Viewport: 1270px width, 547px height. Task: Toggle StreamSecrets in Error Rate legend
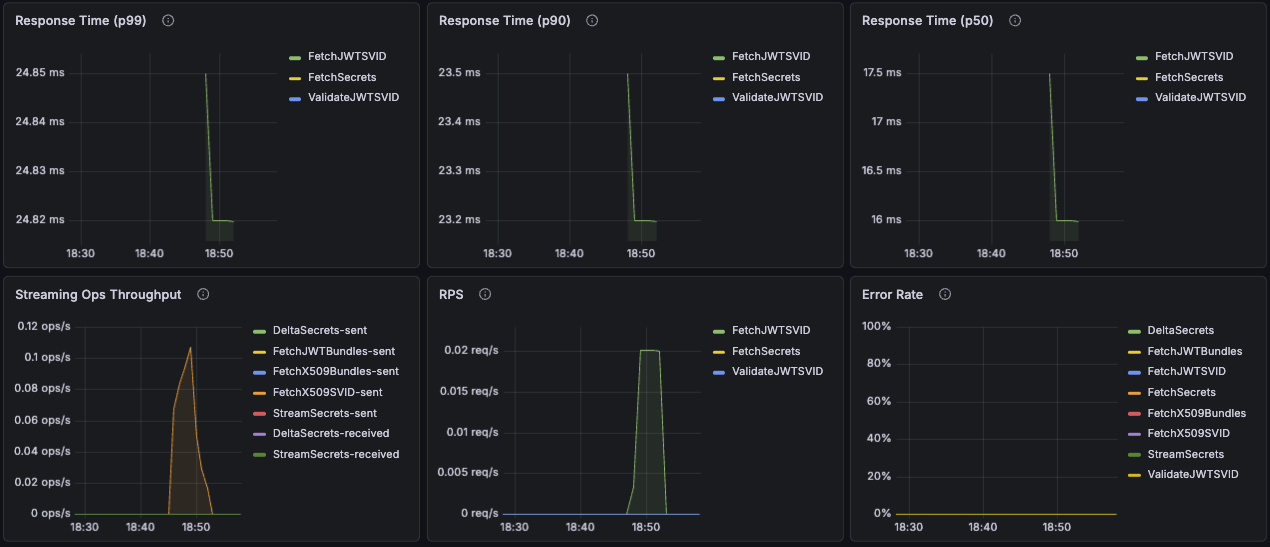[1185, 454]
